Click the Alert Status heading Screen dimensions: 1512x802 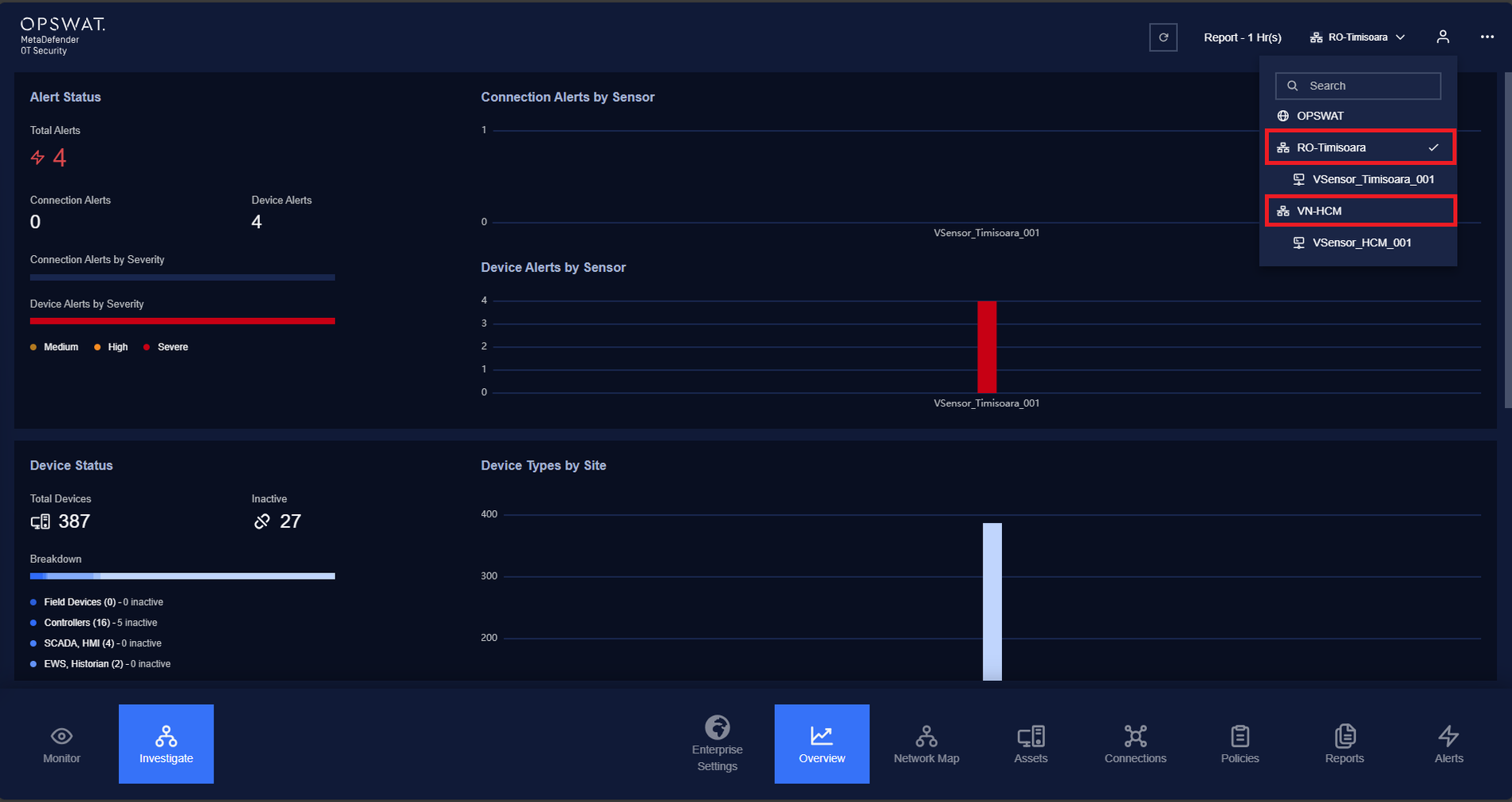pos(65,97)
